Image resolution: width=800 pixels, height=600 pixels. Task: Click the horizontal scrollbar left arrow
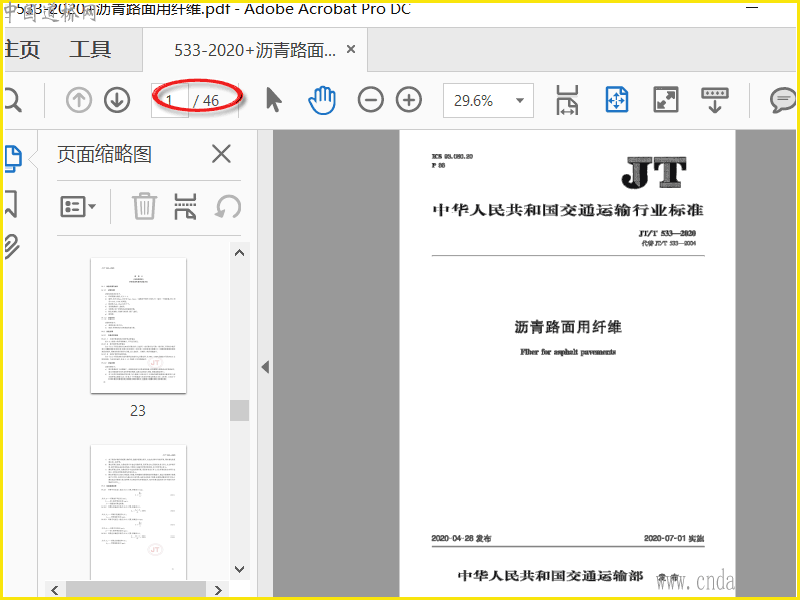click(55, 590)
